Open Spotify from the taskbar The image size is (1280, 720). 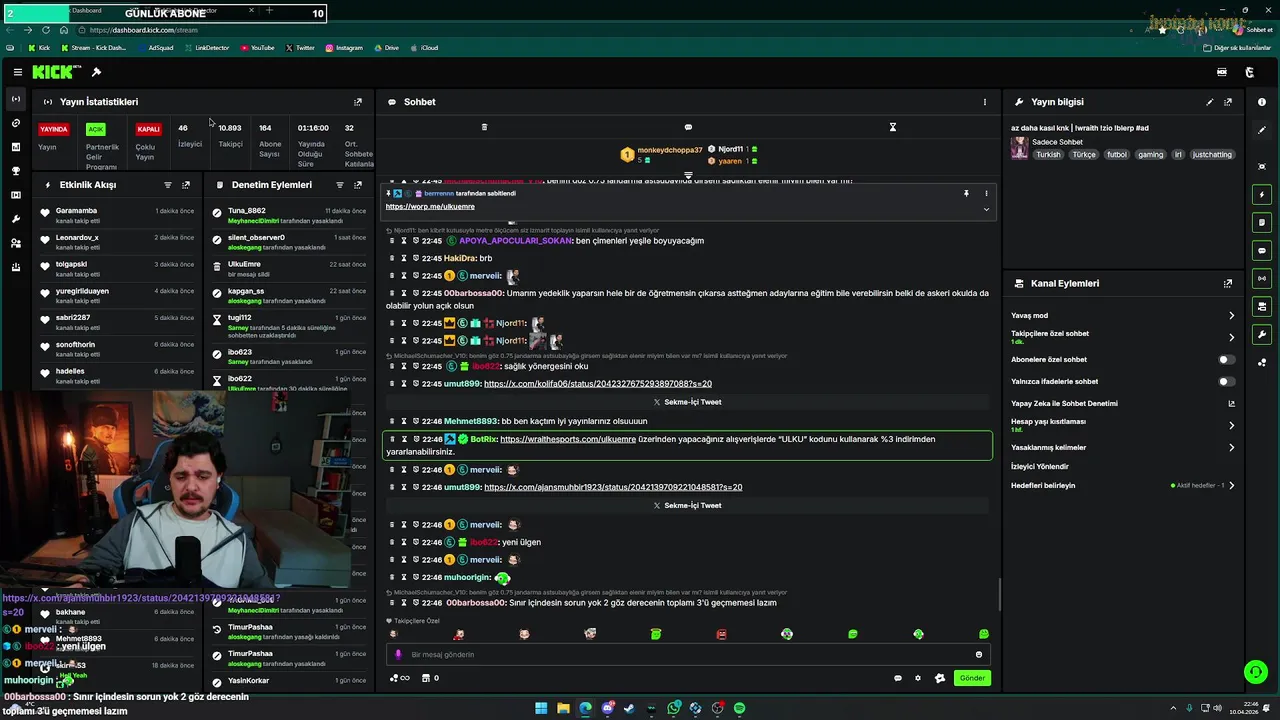tap(740, 708)
